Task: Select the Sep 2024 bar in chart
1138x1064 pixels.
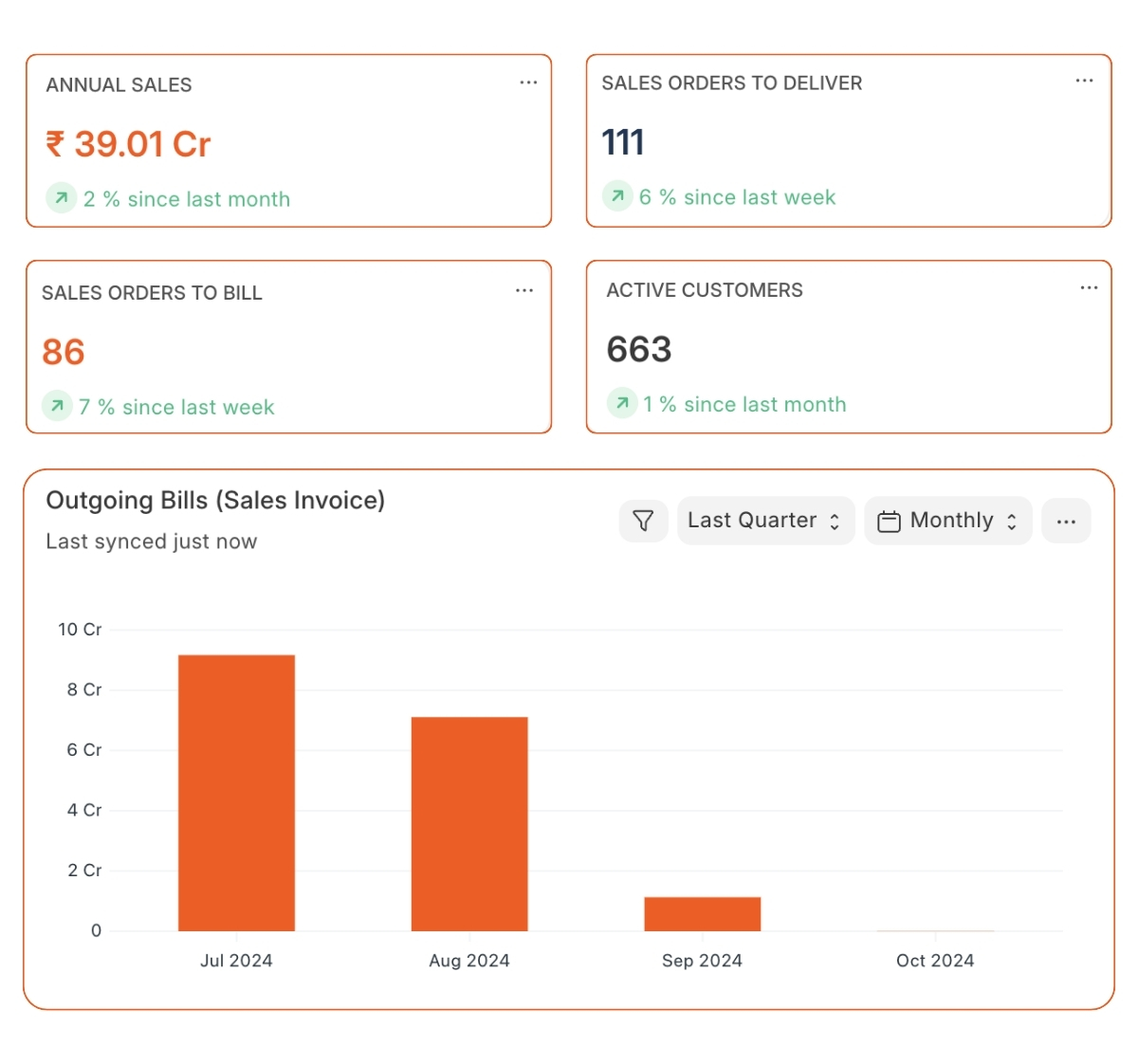Action: click(702, 913)
